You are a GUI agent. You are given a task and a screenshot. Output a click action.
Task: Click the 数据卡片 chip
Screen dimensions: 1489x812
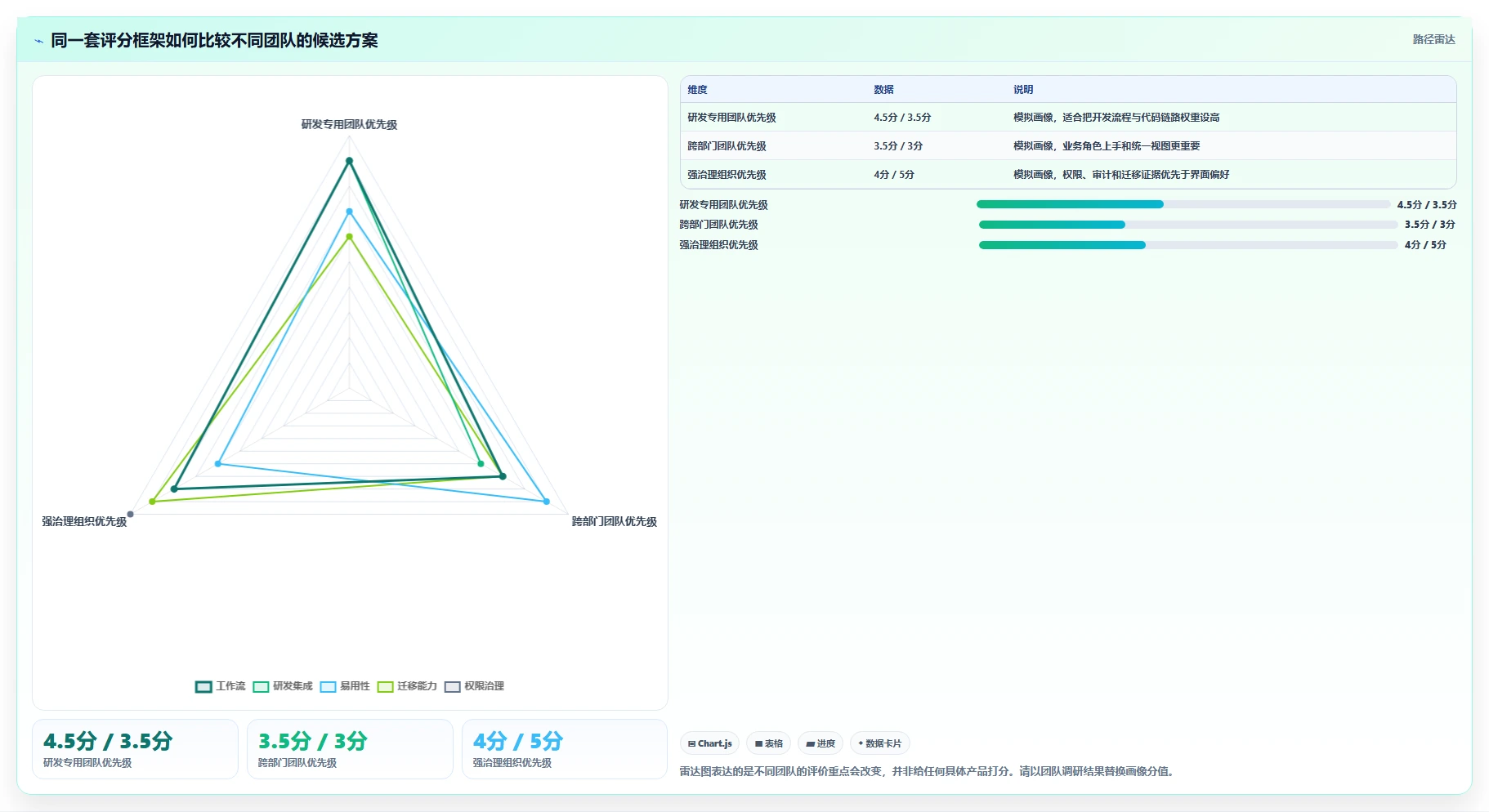tap(880, 743)
